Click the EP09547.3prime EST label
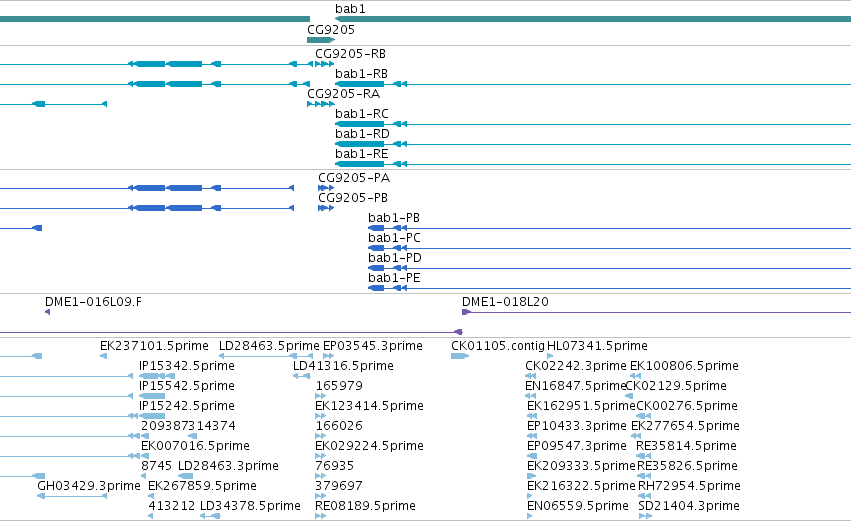Image resolution: width=851 pixels, height=521 pixels. (x=576, y=446)
